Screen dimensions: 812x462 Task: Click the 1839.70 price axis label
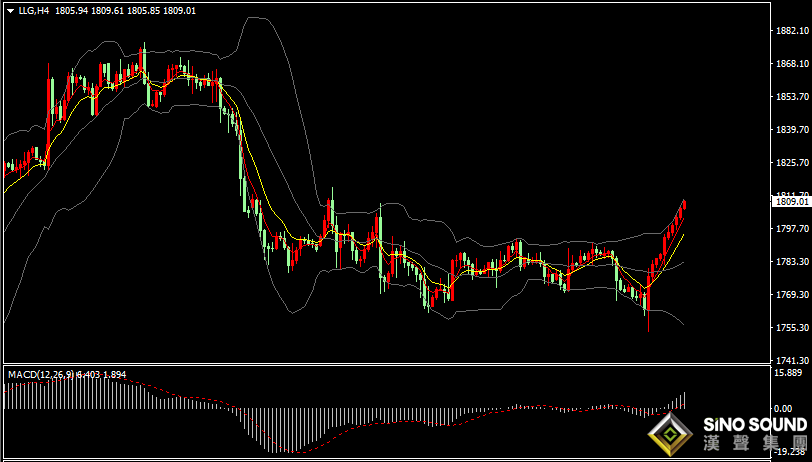pos(791,130)
